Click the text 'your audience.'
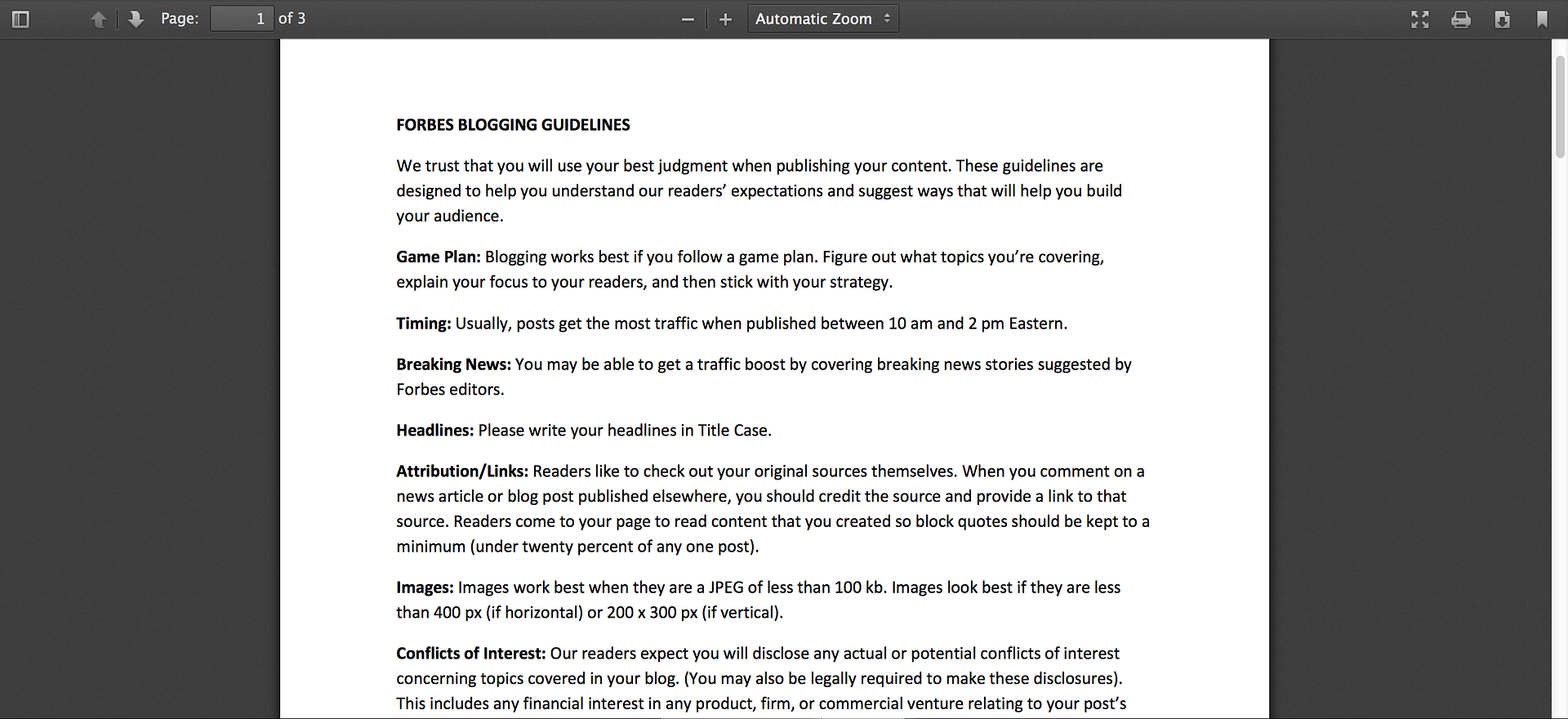Image resolution: width=1568 pixels, height=719 pixels. [x=450, y=217]
